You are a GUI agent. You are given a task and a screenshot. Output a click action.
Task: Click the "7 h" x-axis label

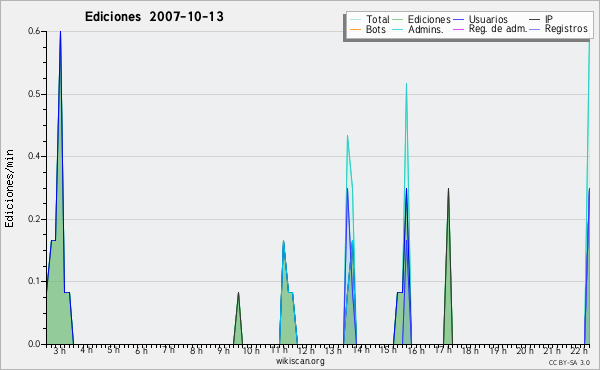click(168, 350)
